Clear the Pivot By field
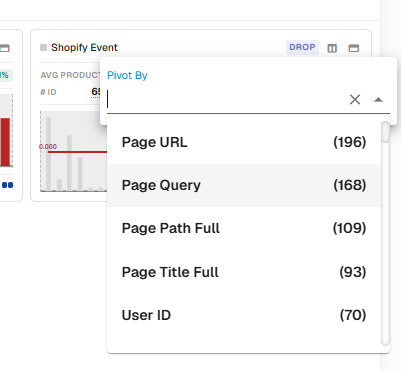 355,99
